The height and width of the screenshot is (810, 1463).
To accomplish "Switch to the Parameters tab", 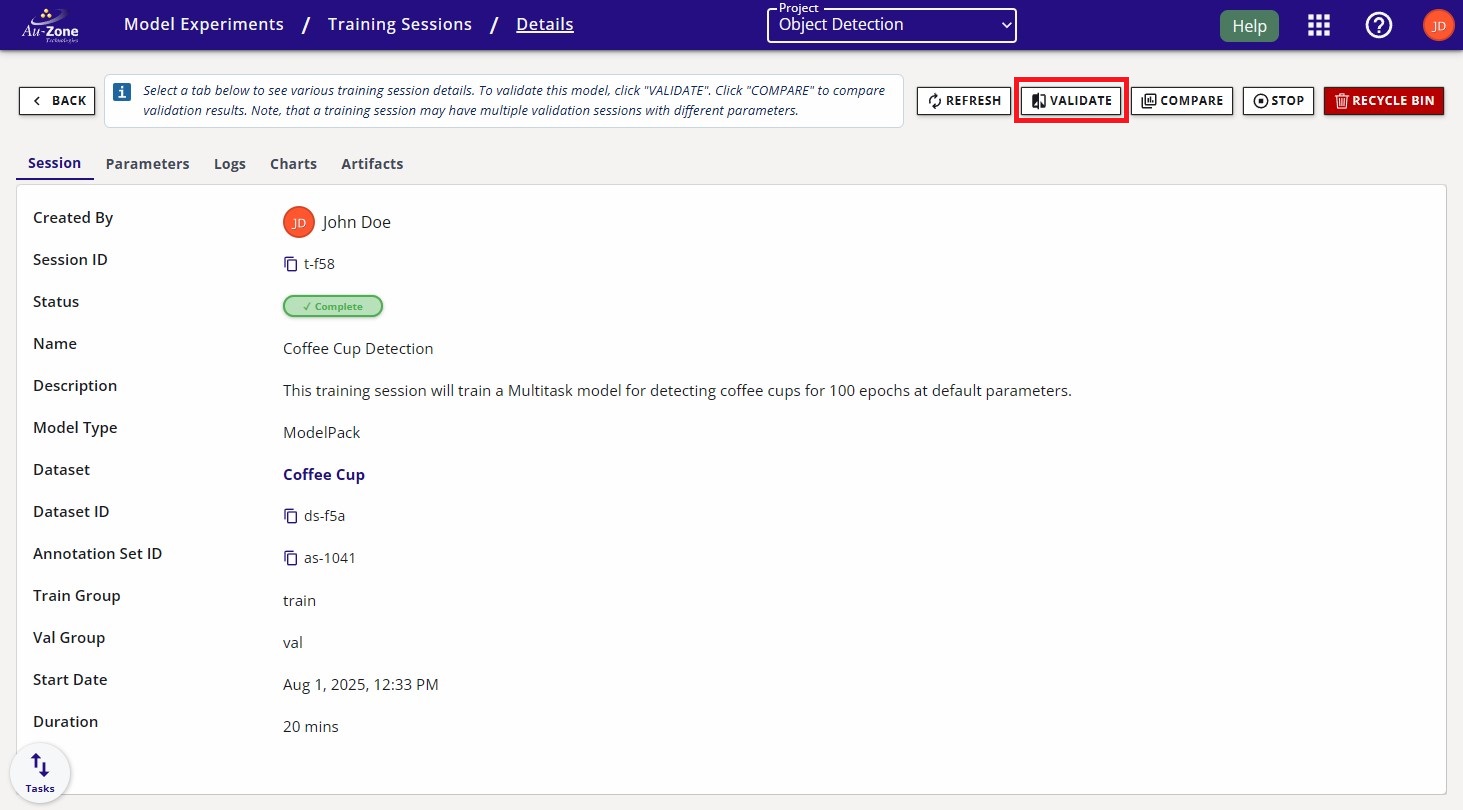I will (x=147, y=163).
